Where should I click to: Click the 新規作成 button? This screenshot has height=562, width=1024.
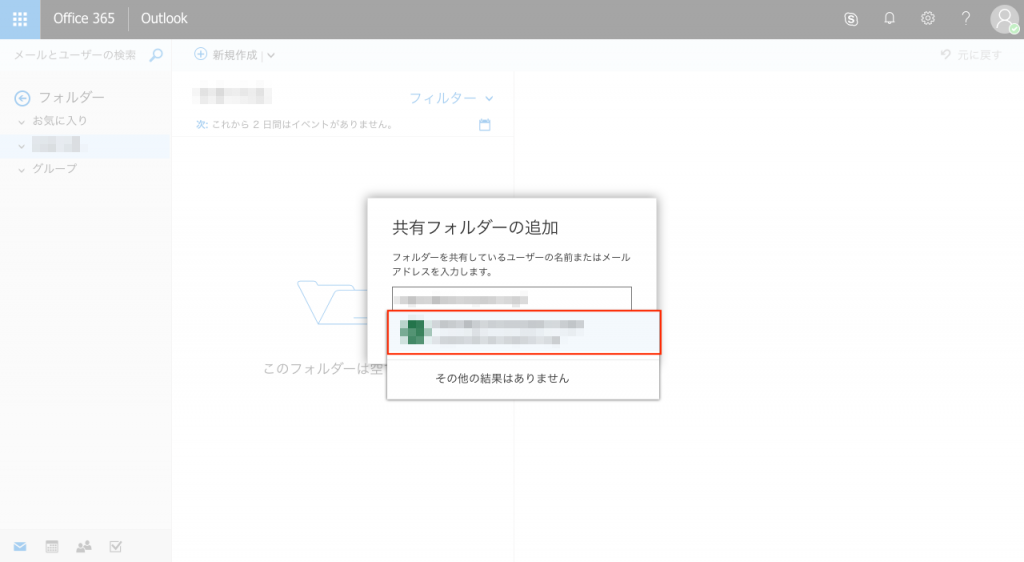click(226, 56)
